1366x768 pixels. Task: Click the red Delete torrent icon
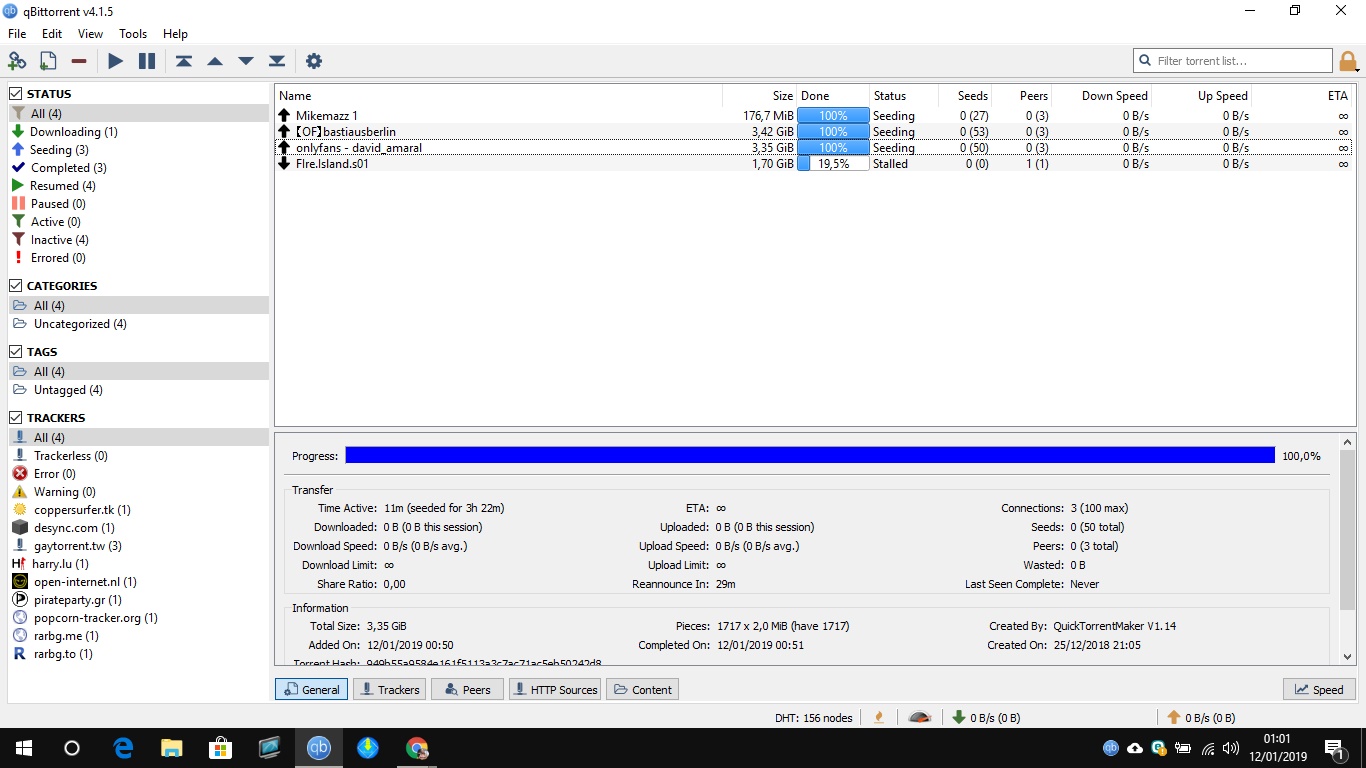79,61
